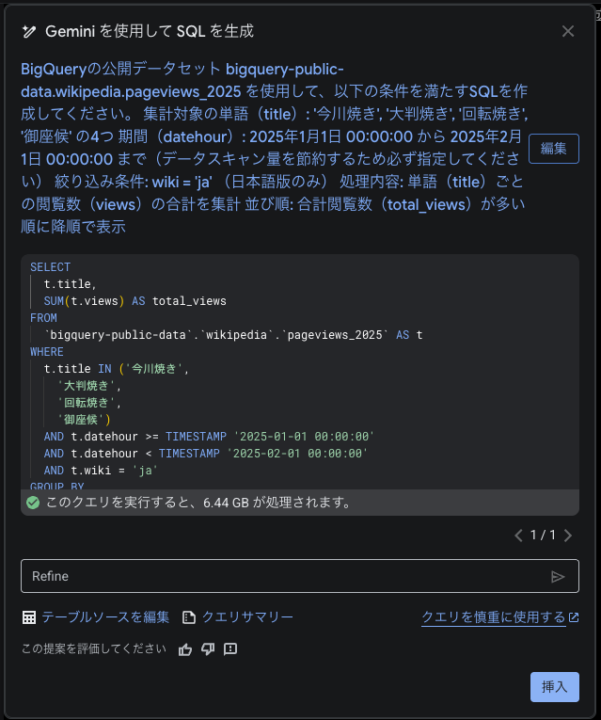This screenshot has height=720, width=601.
Task: Click the datehour >= 2025-01-01 condition line
Action: pos(209,437)
